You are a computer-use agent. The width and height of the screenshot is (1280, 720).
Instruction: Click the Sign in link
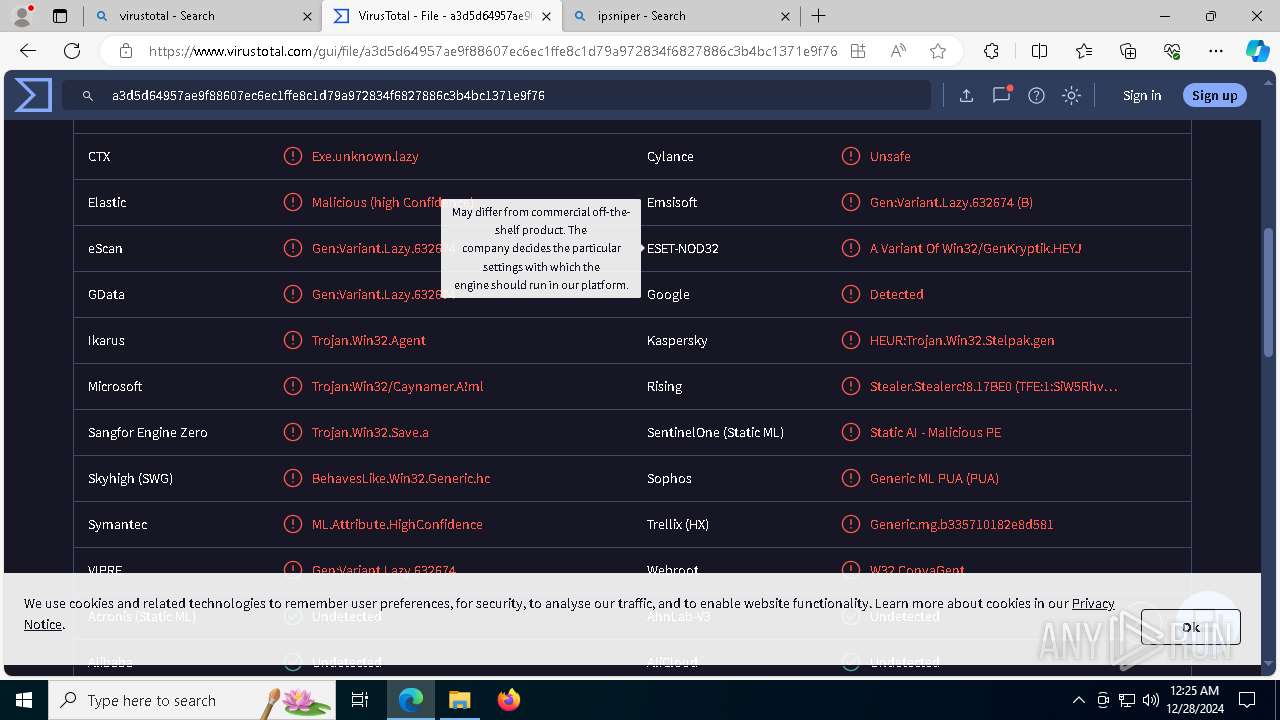click(1142, 96)
